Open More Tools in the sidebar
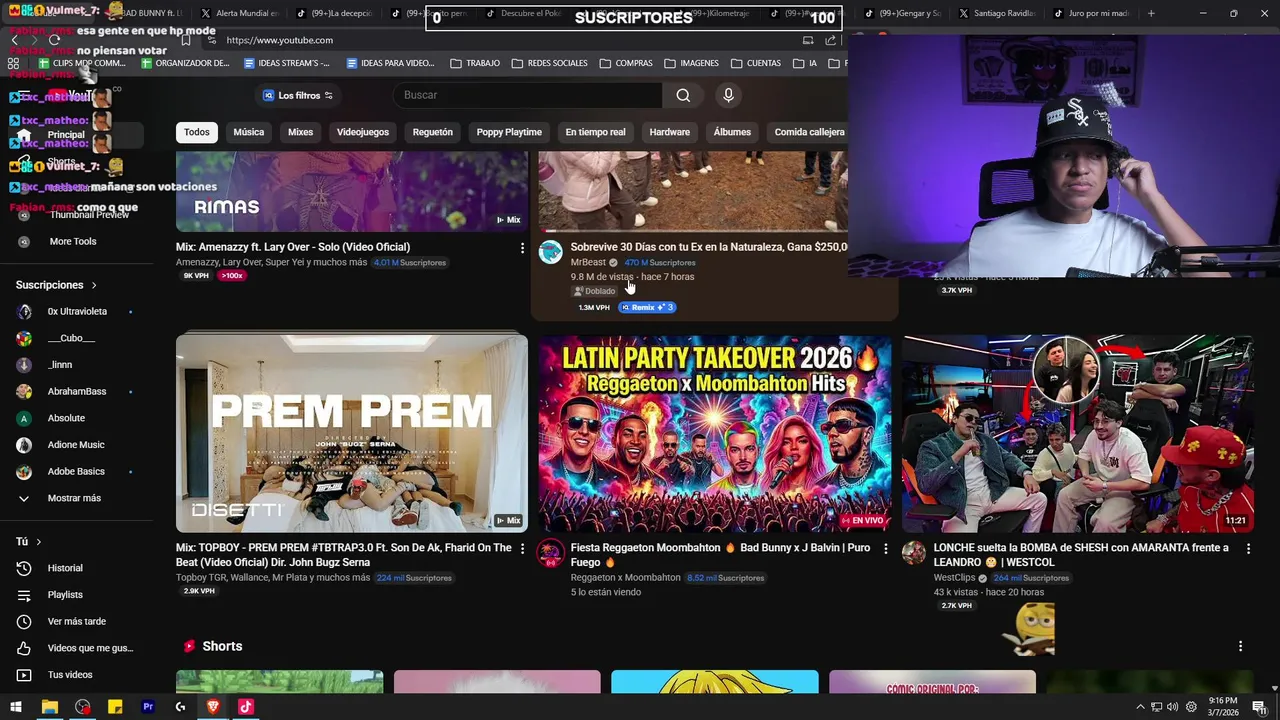 [x=73, y=241]
